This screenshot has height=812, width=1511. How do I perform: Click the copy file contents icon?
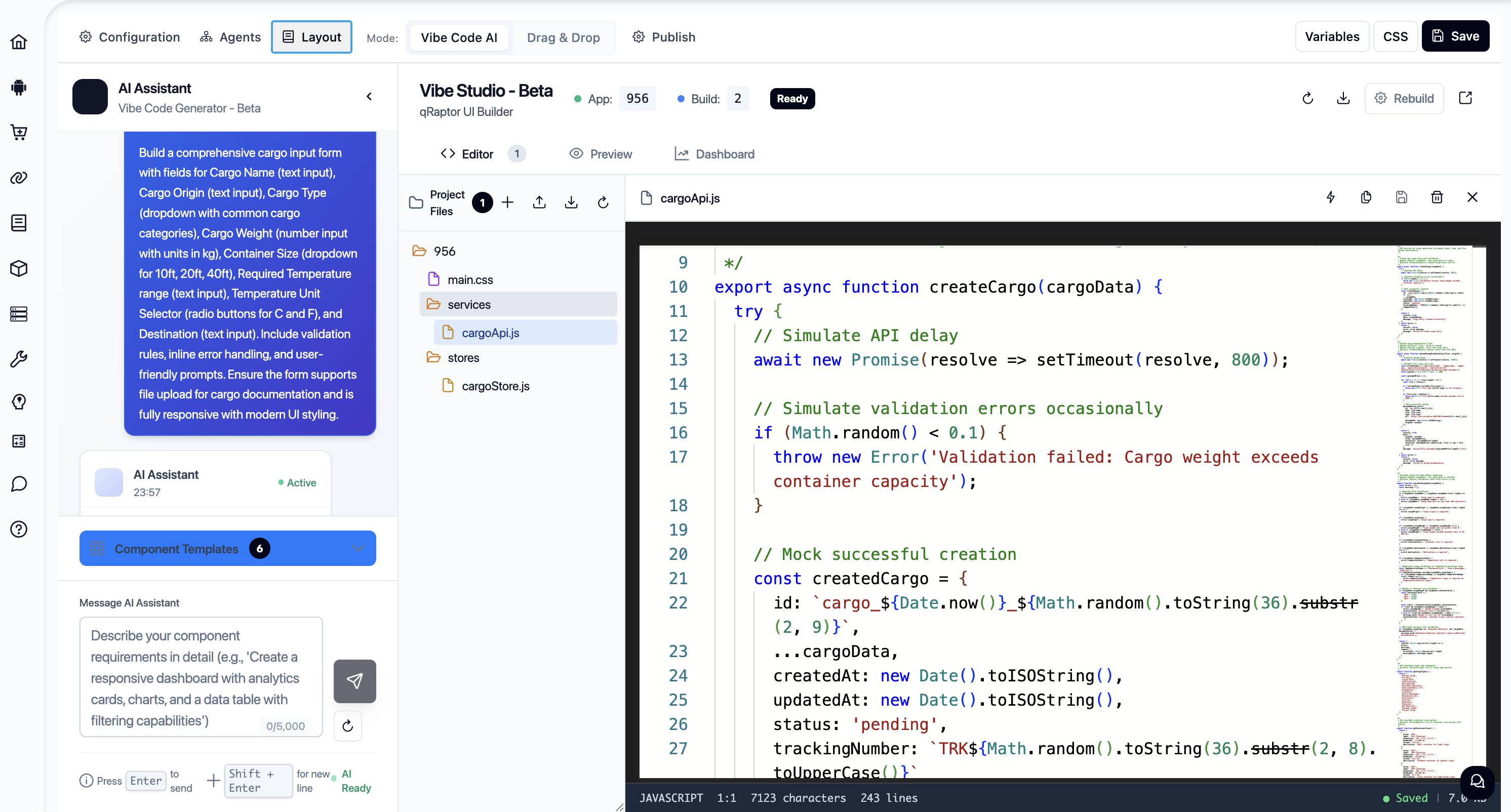click(1366, 197)
